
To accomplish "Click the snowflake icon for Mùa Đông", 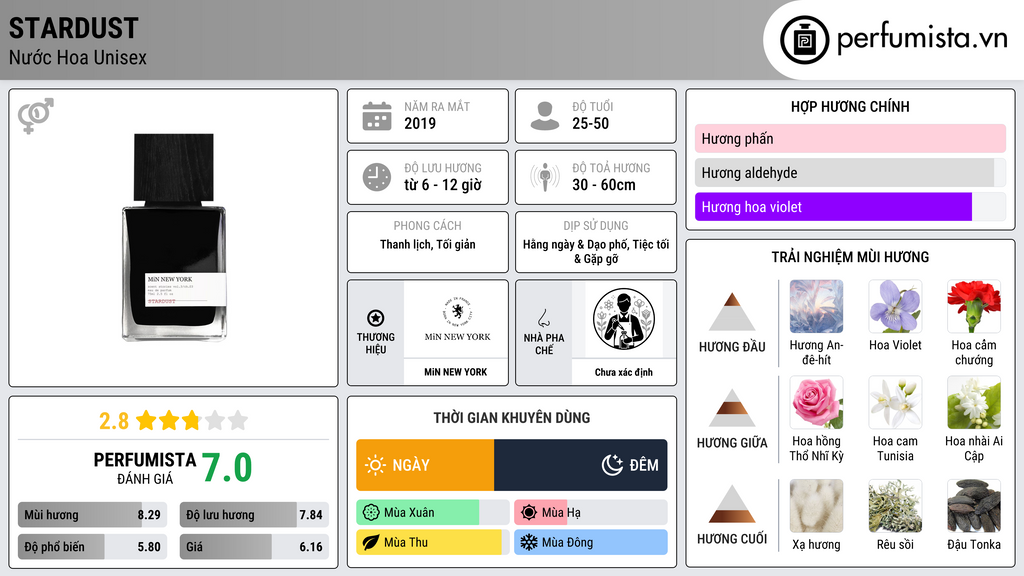I will 529,542.
